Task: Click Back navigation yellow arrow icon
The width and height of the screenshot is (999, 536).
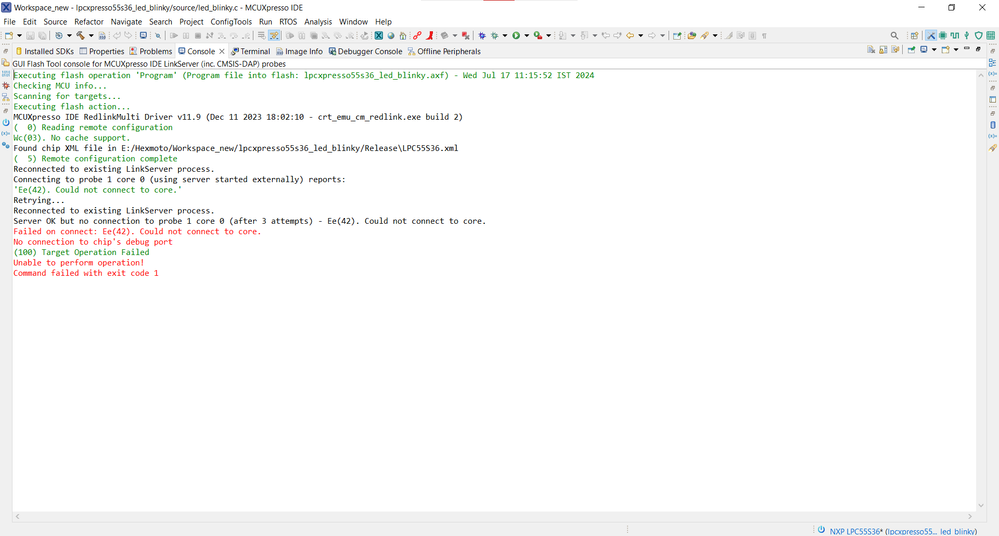Action: pyautogui.click(x=630, y=36)
